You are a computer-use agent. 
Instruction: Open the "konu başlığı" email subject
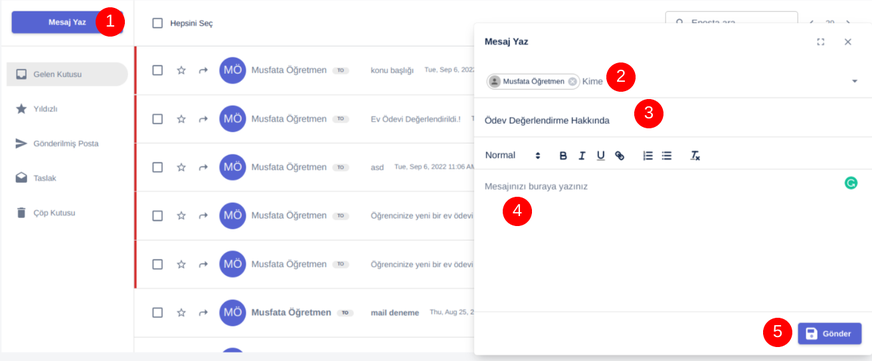click(x=392, y=71)
